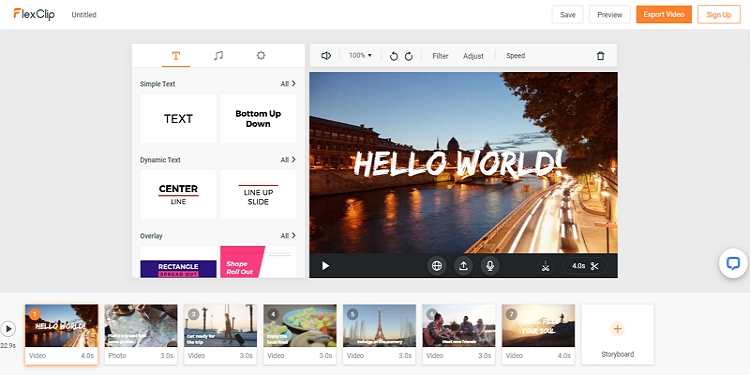The width and height of the screenshot is (750, 375).
Task: Click the globe icon below the preview
Action: tap(437, 266)
